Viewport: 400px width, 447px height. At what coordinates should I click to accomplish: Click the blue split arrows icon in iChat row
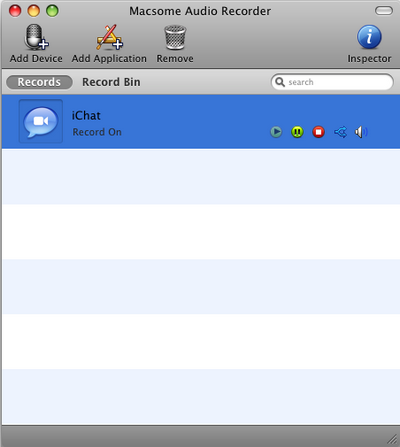tap(340, 132)
